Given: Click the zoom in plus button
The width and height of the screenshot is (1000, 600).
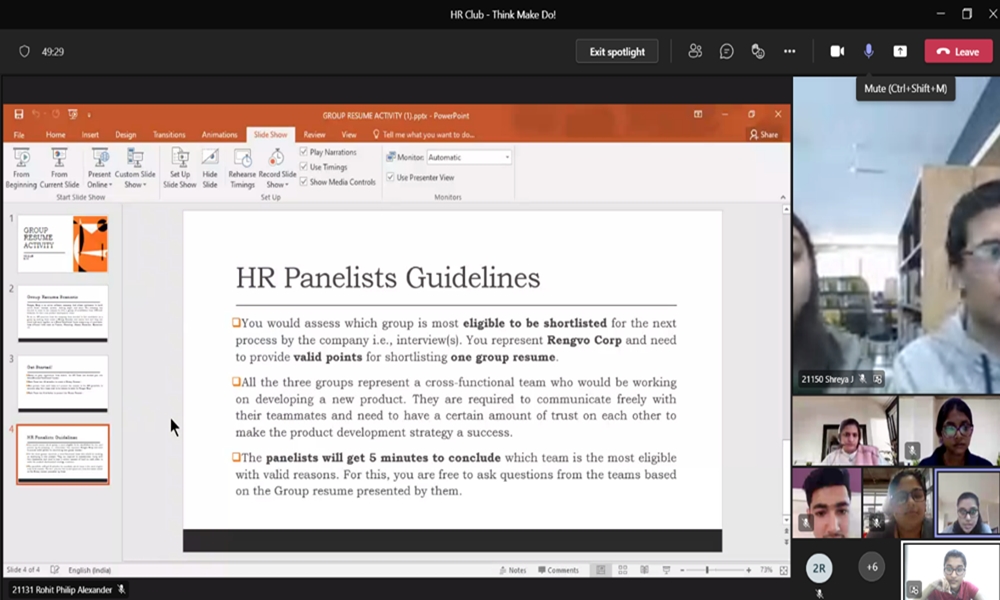Looking at the screenshot, I should 749,570.
